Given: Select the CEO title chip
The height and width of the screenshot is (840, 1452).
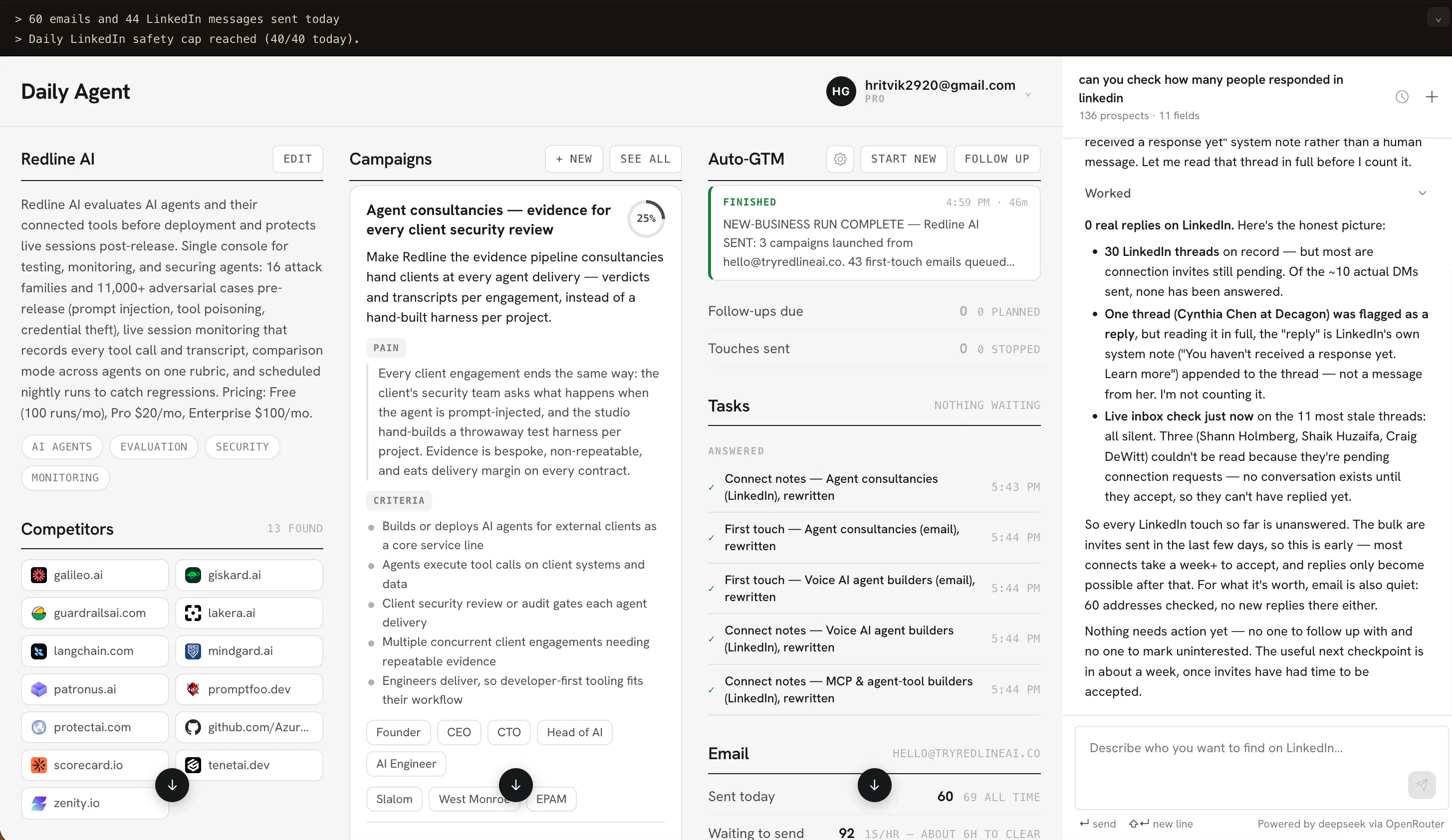Looking at the screenshot, I should (x=459, y=732).
